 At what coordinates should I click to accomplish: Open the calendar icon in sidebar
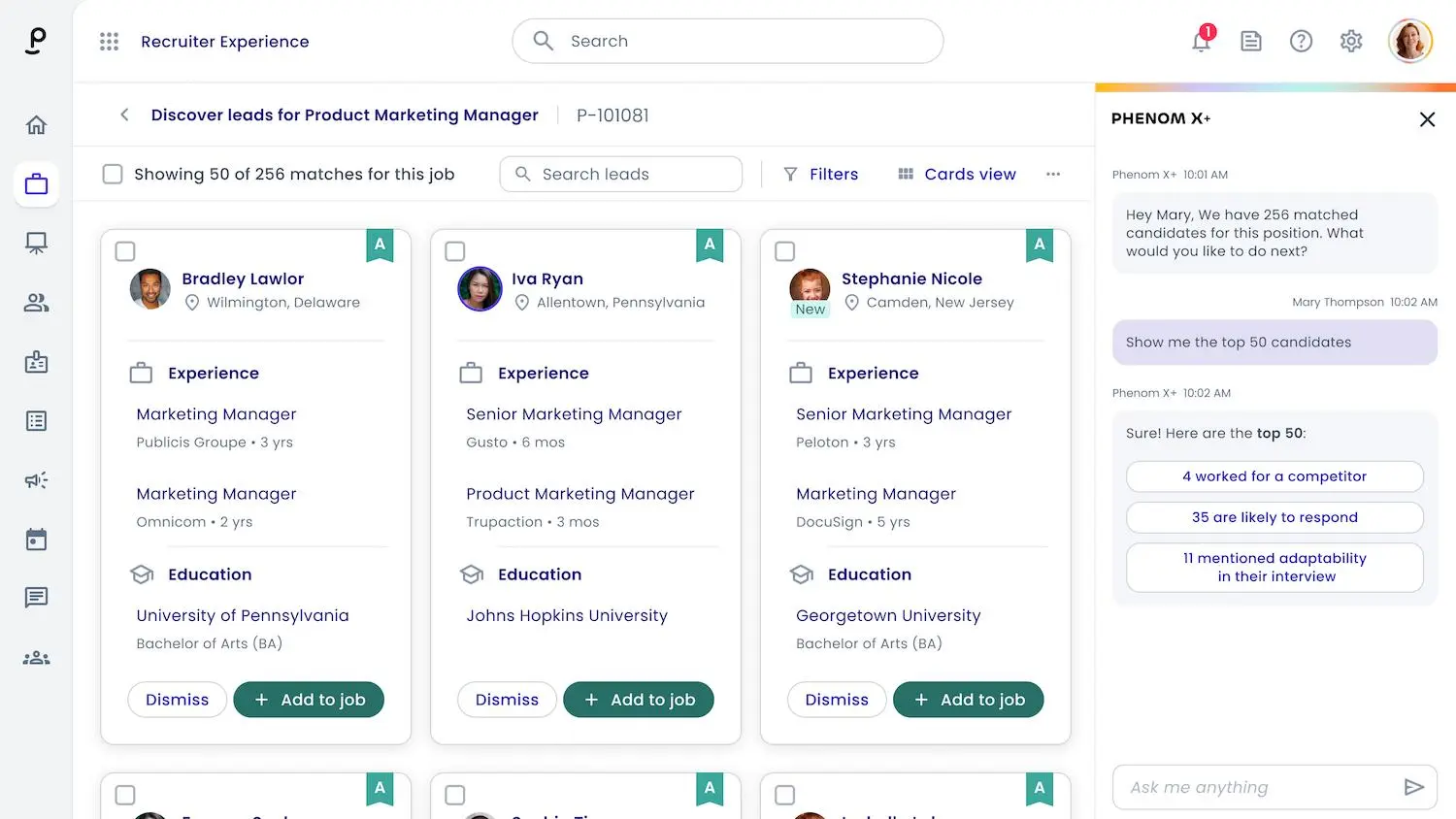tap(36, 540)
